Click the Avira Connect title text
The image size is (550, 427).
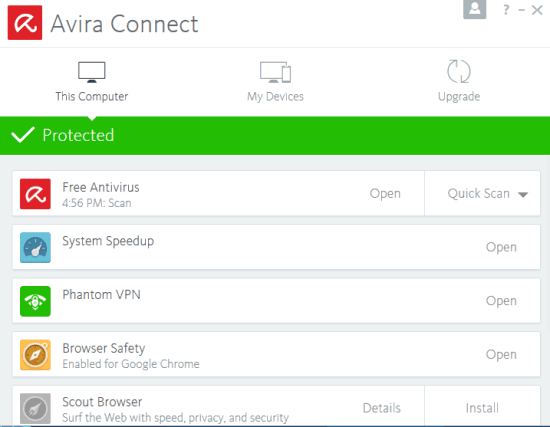coord(125,24)
